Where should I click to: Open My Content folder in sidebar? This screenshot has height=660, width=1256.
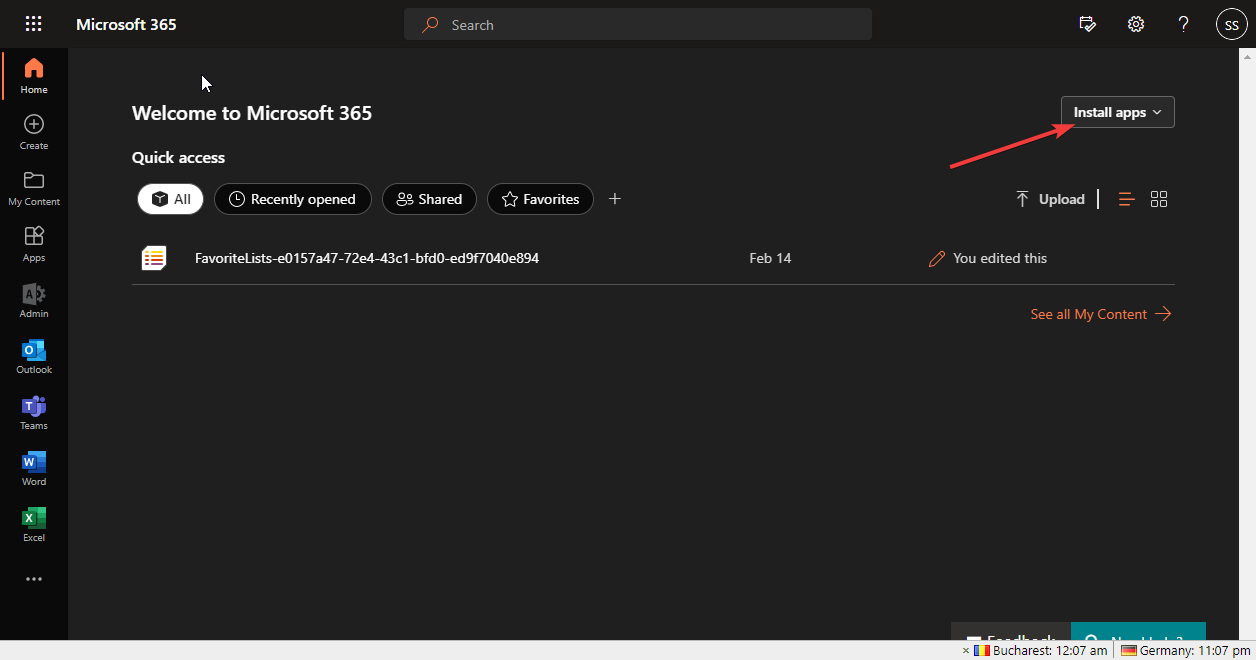coord(34,188)
